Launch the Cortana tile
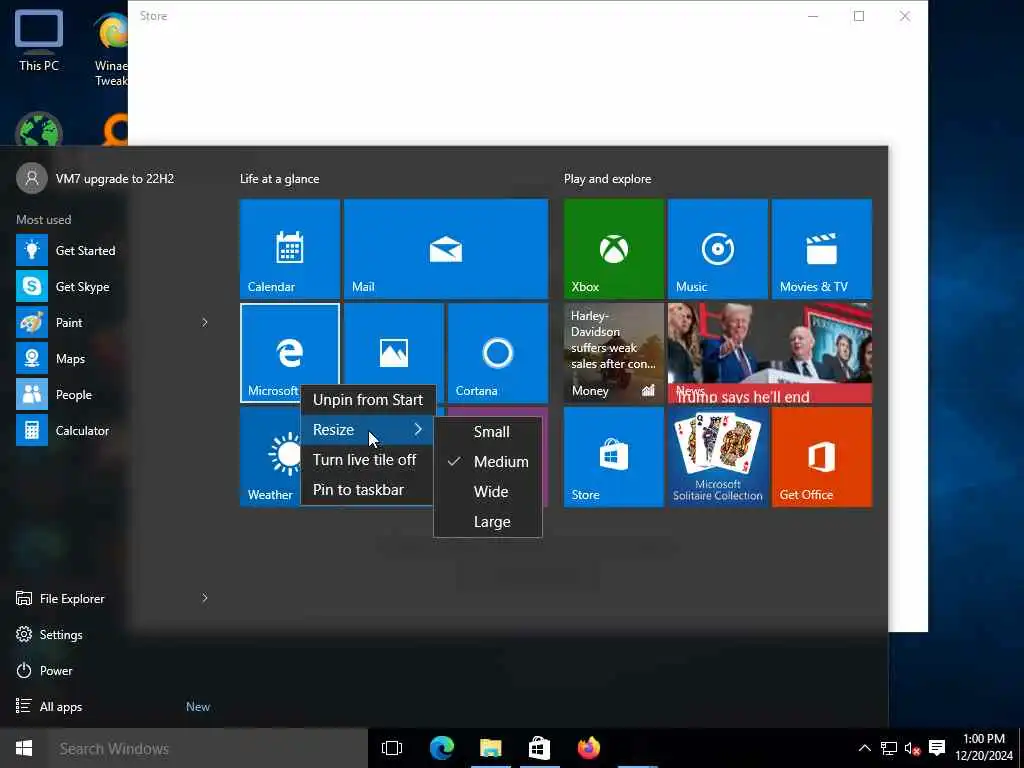Screen dimensions: 1024x768 tap(498, 353)
